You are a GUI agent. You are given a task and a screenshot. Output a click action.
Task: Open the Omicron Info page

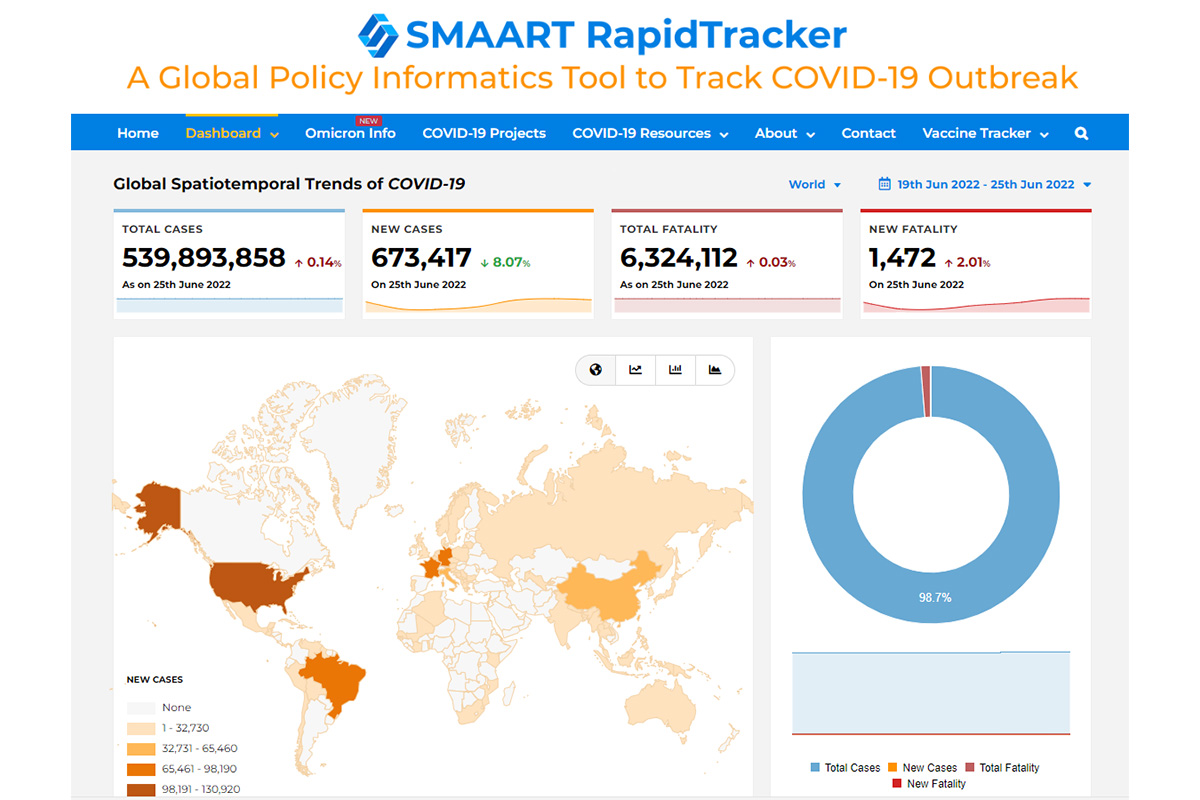[350, 133]
